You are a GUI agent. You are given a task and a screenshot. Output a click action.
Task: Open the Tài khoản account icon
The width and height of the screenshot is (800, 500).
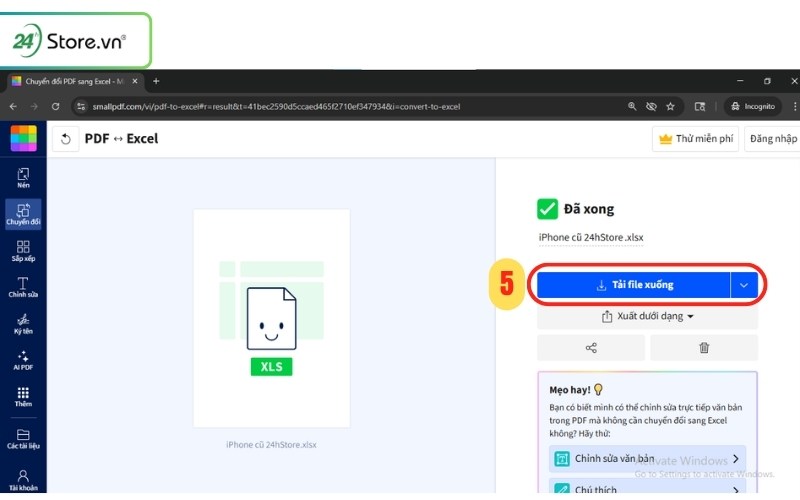tap(23, 480)
